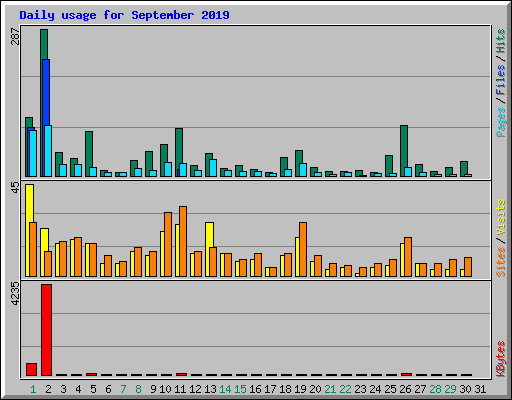This screenshot has height=400, width=512.
Task: Click the 'Visits' legend label
Action: tap(500, 217)
